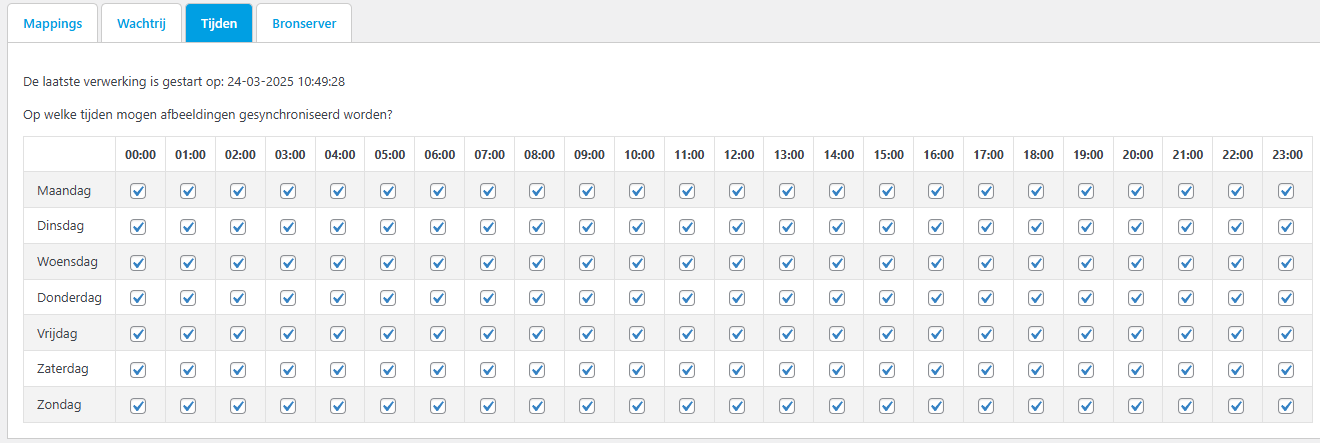Screen dimensions: 1320x443
Task: Toggle Woensdag 06:00 checkbox
Action: [438, 263]
